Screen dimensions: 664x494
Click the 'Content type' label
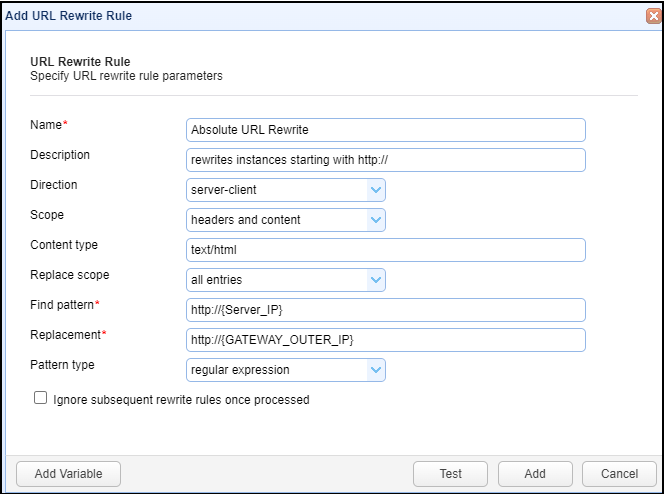point(64,245)
